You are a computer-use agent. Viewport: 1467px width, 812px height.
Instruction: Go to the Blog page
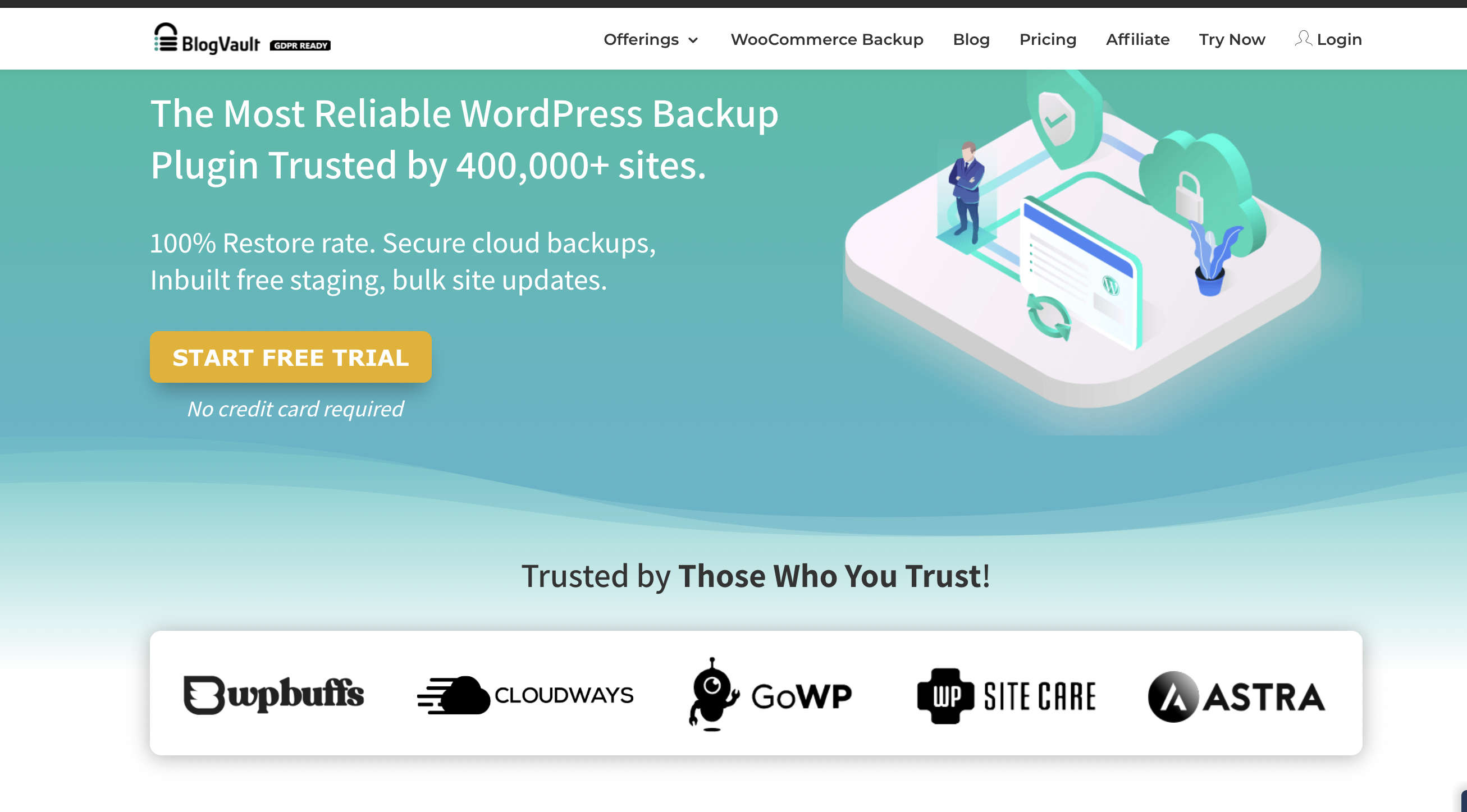point(971,39)
